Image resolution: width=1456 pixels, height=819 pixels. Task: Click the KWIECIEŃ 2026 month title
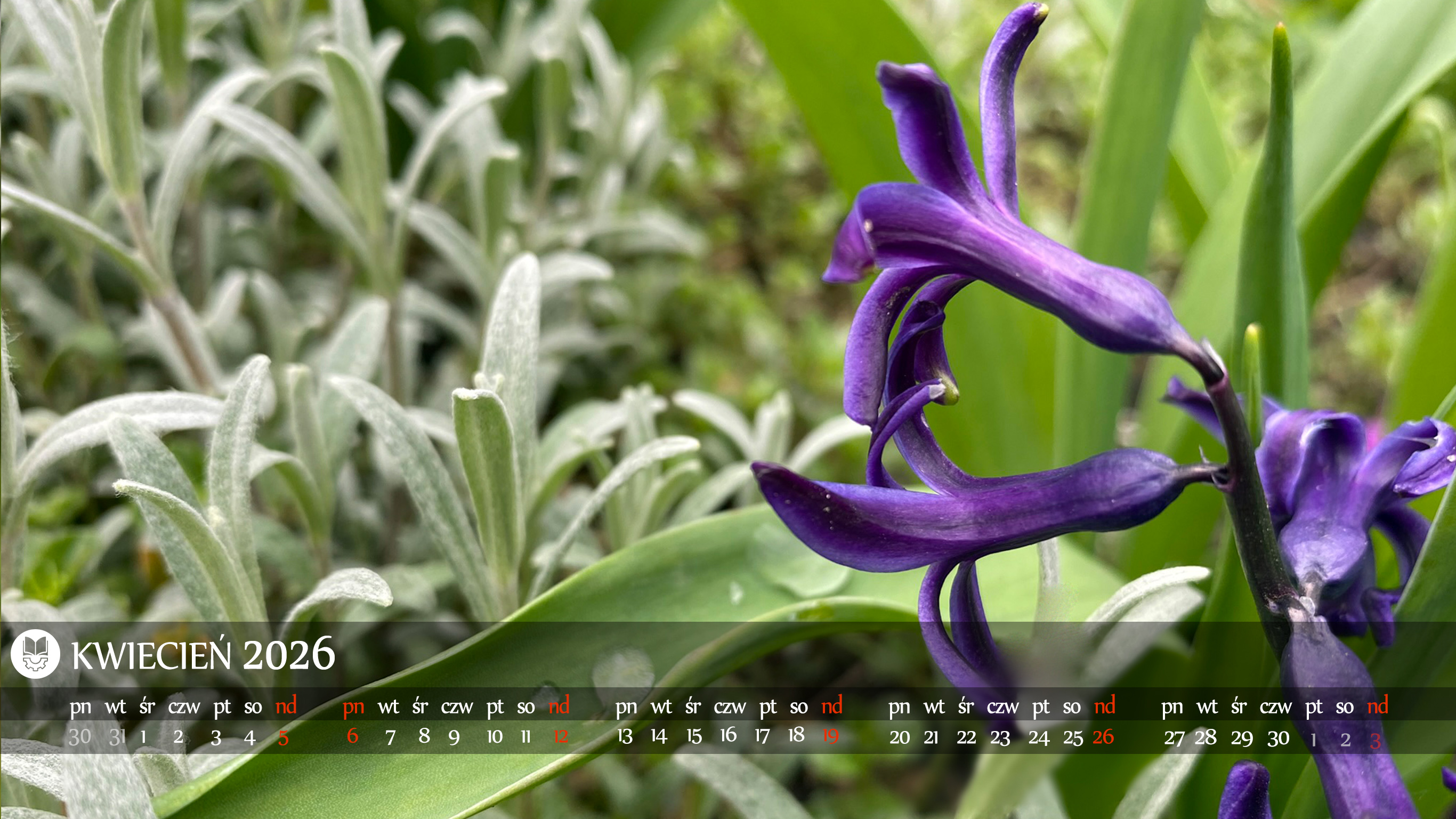[x=204, y=655]
